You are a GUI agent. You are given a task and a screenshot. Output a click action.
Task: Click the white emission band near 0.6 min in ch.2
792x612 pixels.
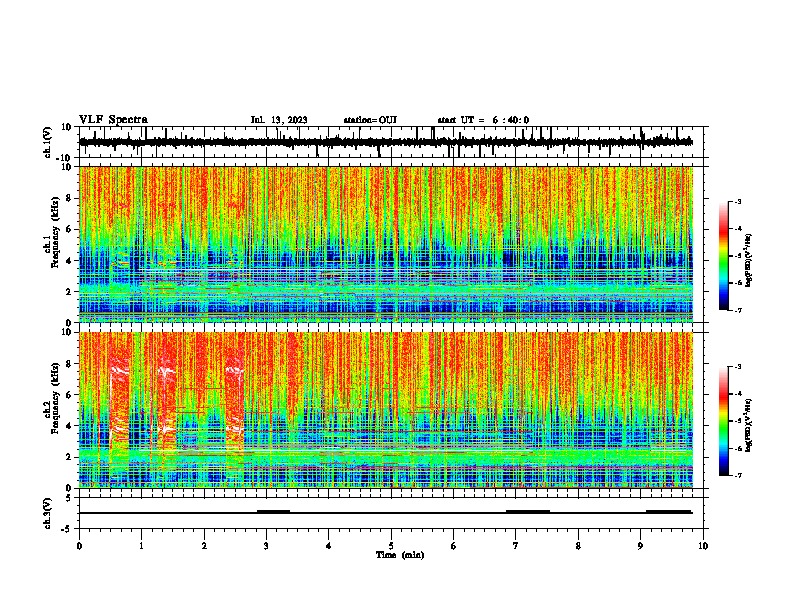click(120, 370)
